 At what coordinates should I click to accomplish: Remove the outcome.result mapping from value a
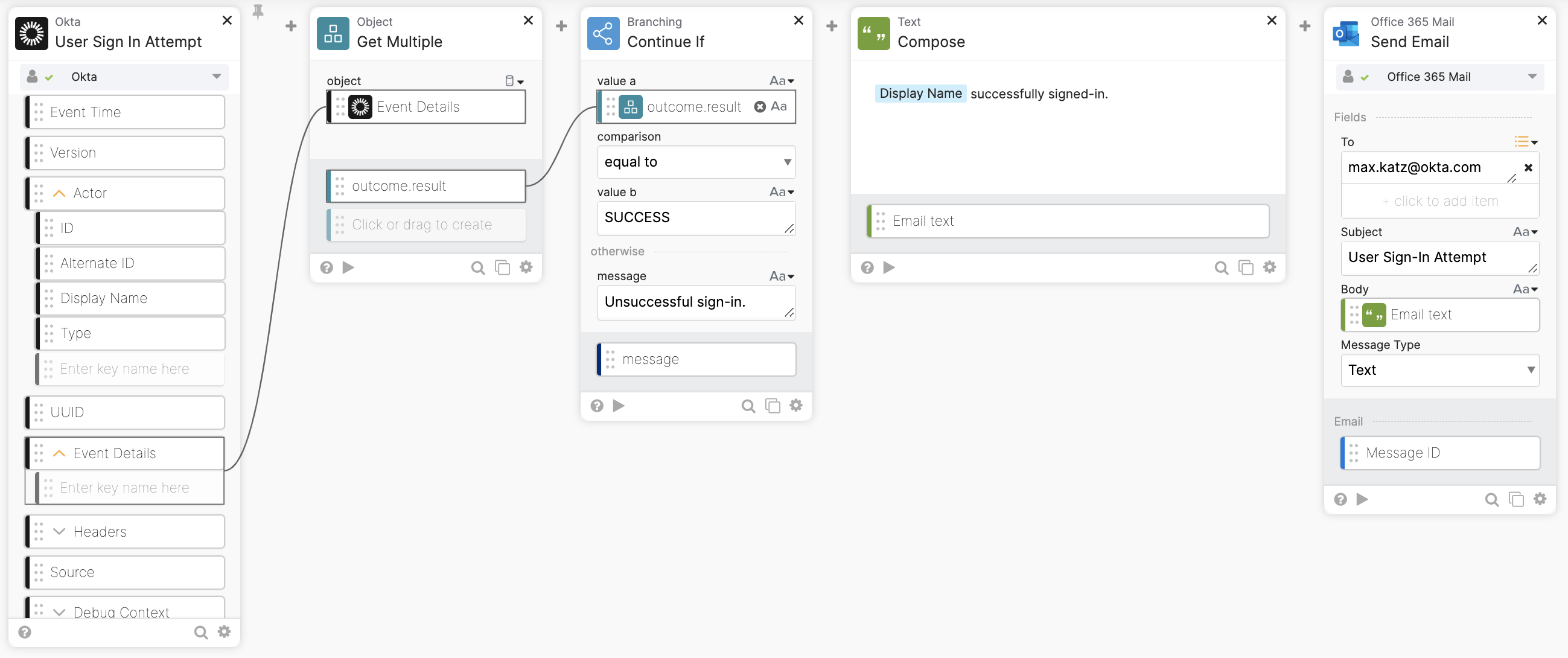point(760,106)
